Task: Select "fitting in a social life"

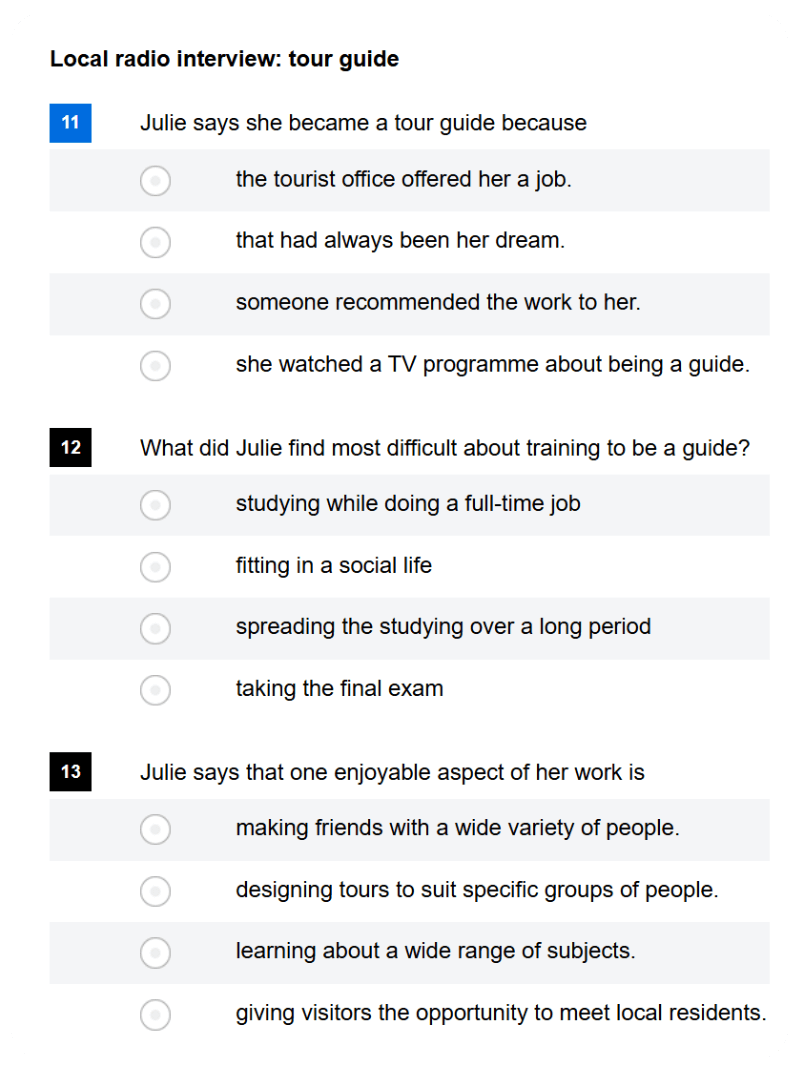Action: [155, 567]
